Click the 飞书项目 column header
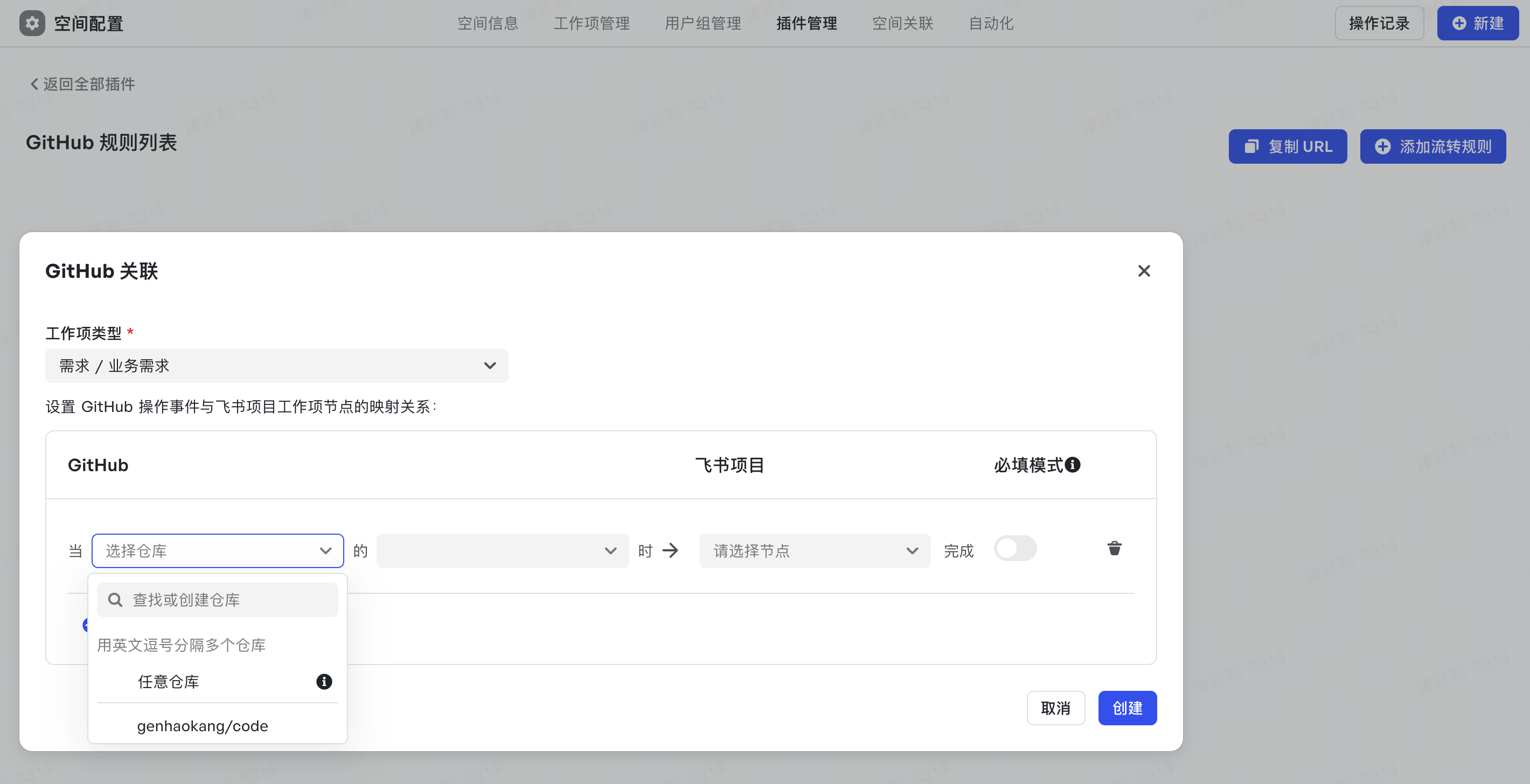The height and width of the screenshot is (784, 1530). pyautogui.click(x=729, y=465)
